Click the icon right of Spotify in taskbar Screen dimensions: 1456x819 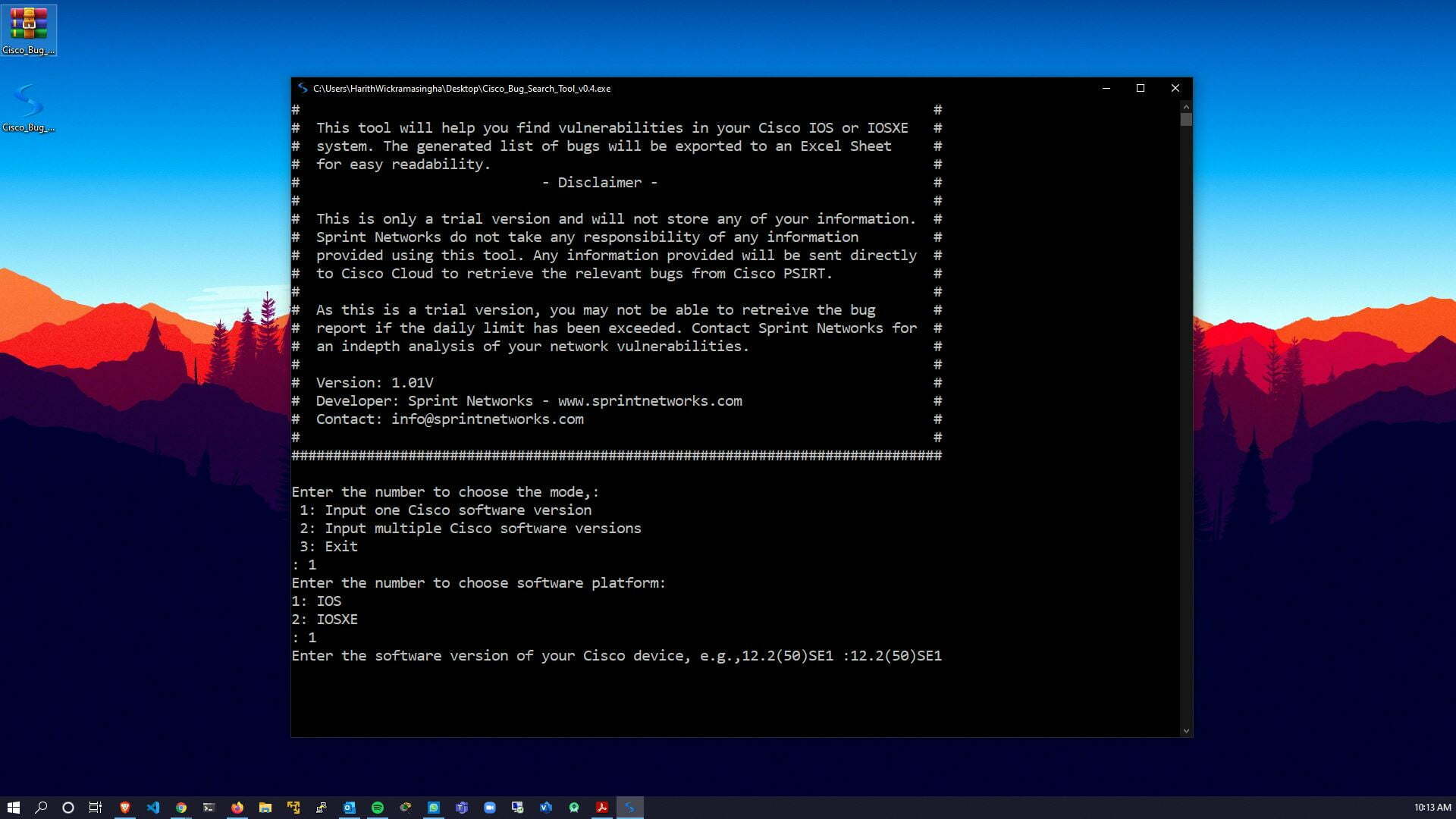tap(405, 808)
